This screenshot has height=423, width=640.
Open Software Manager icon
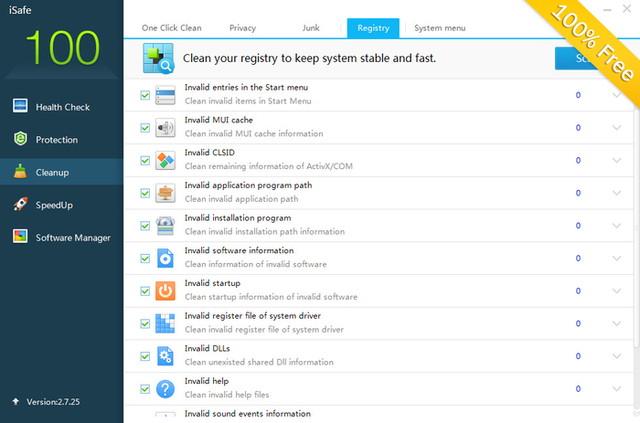[20, 236]
